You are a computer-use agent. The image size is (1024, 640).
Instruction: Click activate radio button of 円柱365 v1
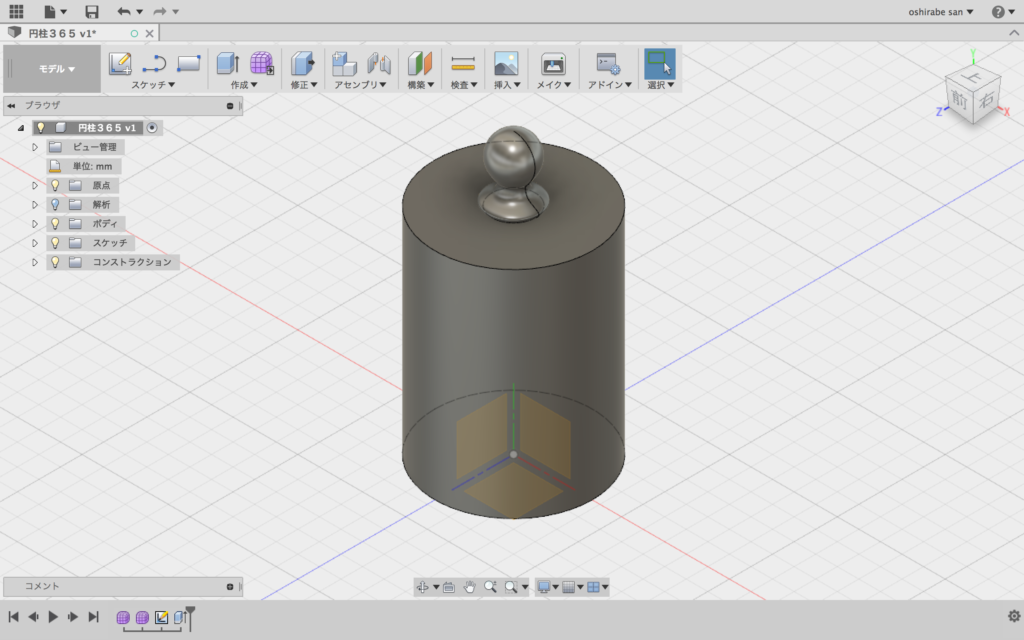pyautogui.click(x=152, y=127)
